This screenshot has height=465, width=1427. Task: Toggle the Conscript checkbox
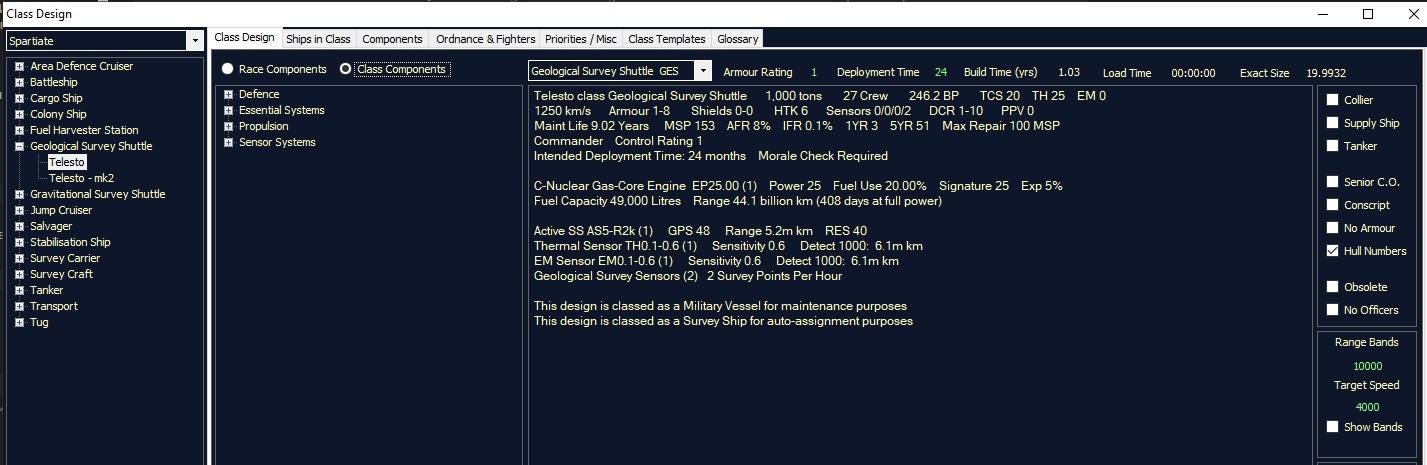point(1332,205)
